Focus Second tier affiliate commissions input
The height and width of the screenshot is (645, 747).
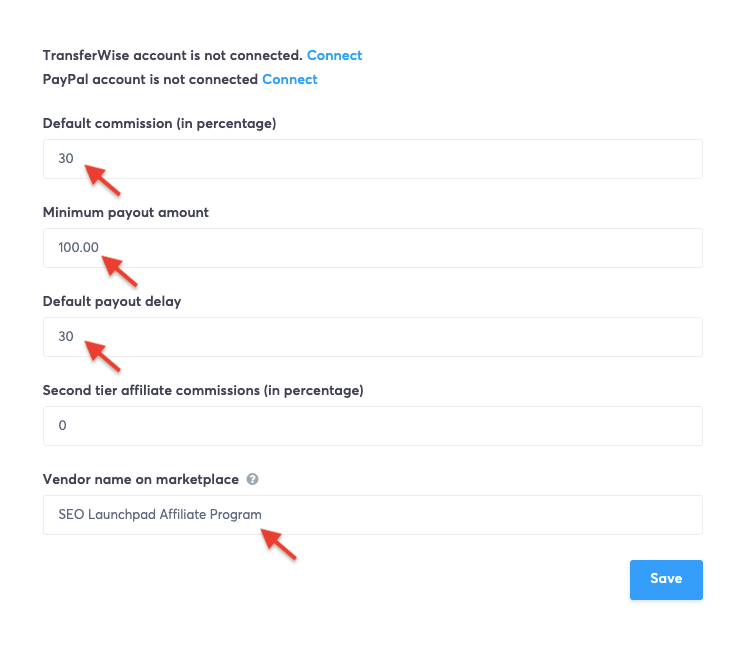pos(372,426)
